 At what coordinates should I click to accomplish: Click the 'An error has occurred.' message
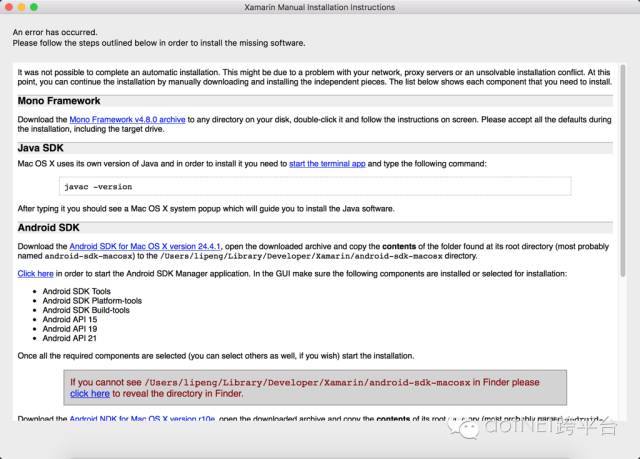click(x=55, y=32)
